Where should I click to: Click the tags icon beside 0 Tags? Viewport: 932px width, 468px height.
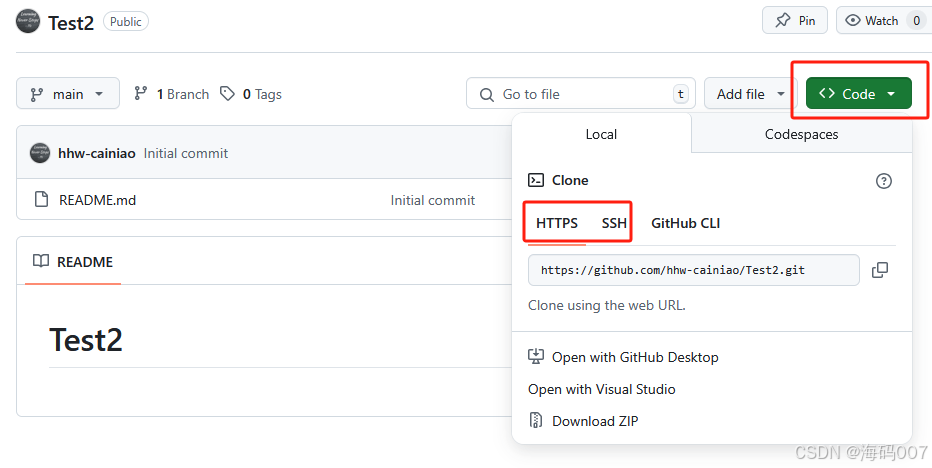coord(228,94)
